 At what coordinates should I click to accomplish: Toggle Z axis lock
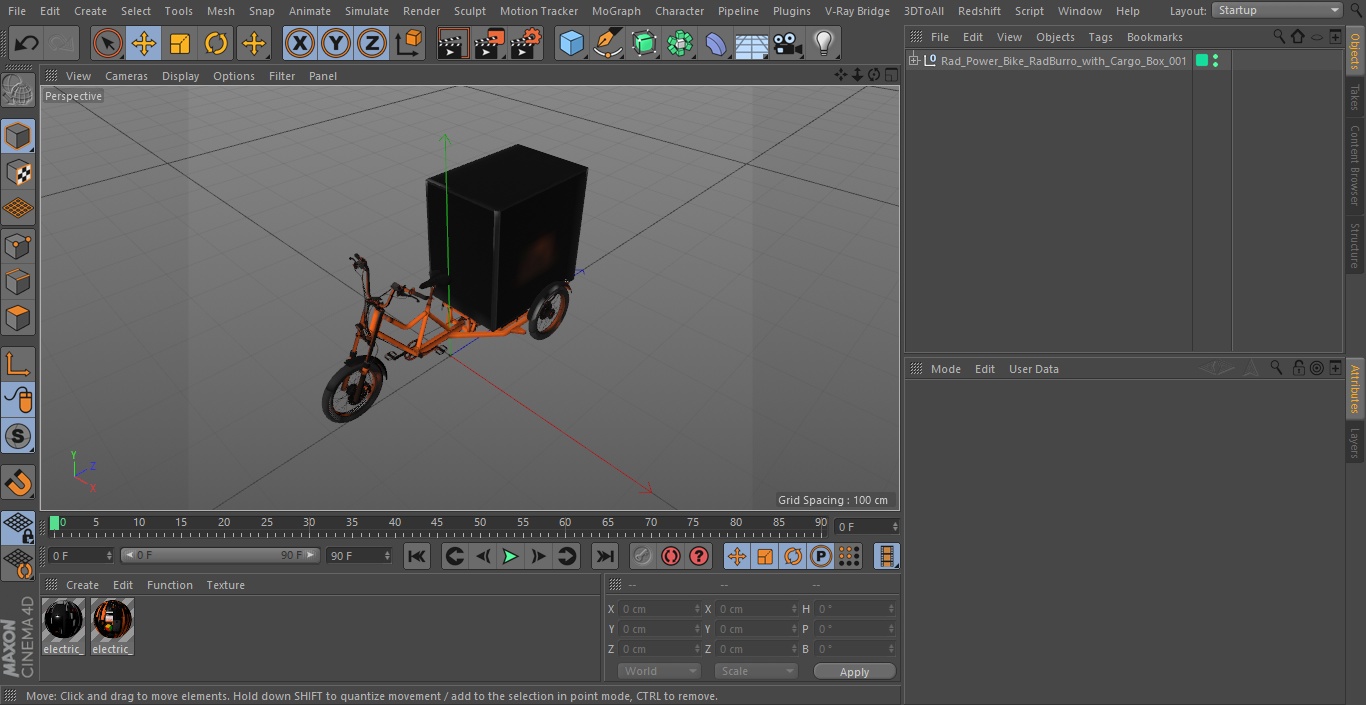coord(372,44)
